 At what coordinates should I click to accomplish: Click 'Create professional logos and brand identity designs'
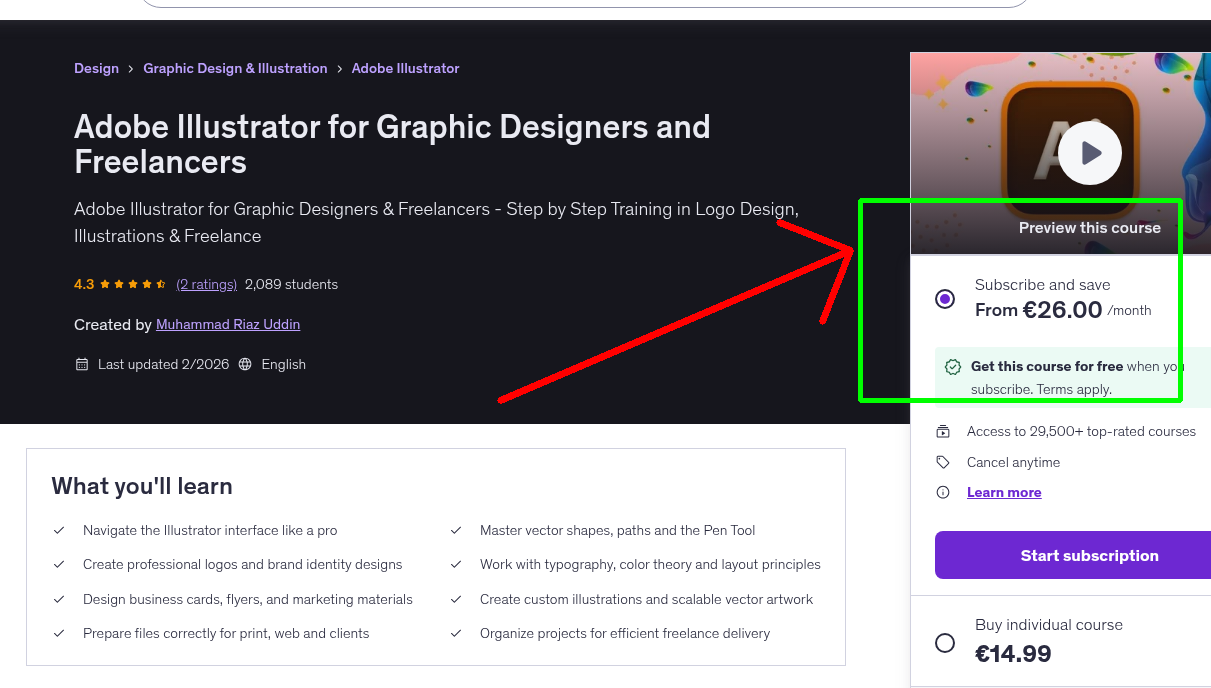tap(242, 564)
